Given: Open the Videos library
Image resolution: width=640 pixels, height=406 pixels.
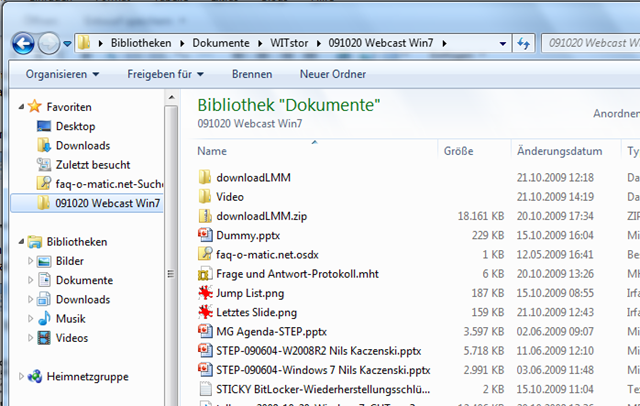Looking at the screenshot, I should [x=72, y=338].
